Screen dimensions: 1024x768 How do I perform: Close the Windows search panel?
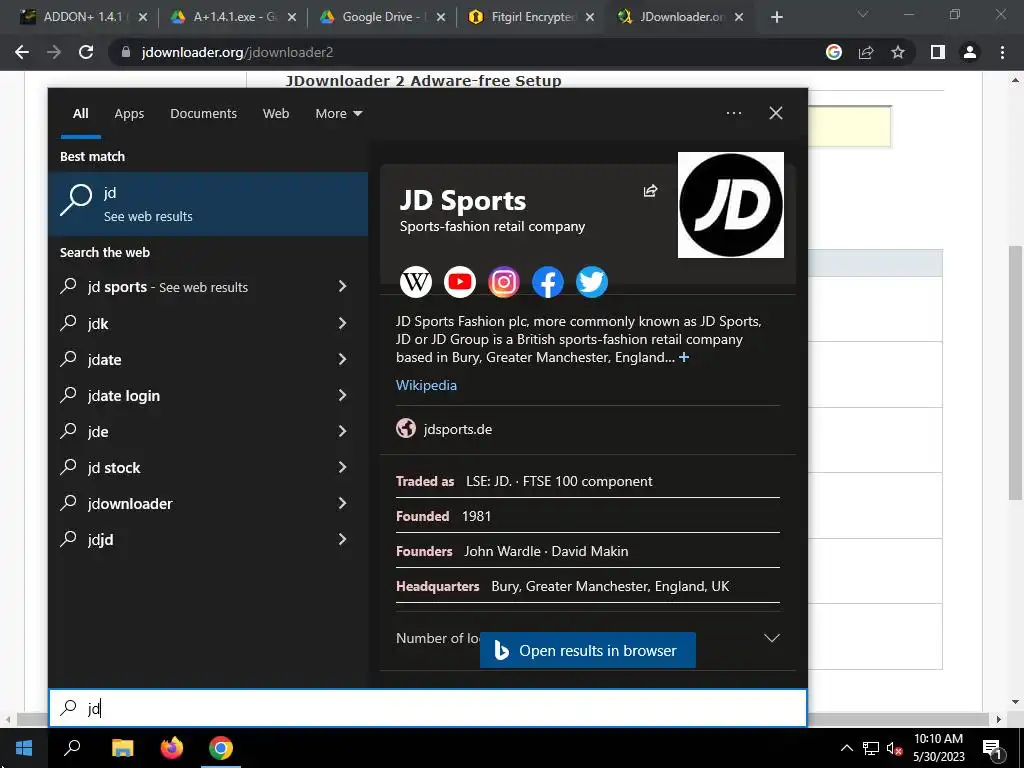click(x=776, y=113)
